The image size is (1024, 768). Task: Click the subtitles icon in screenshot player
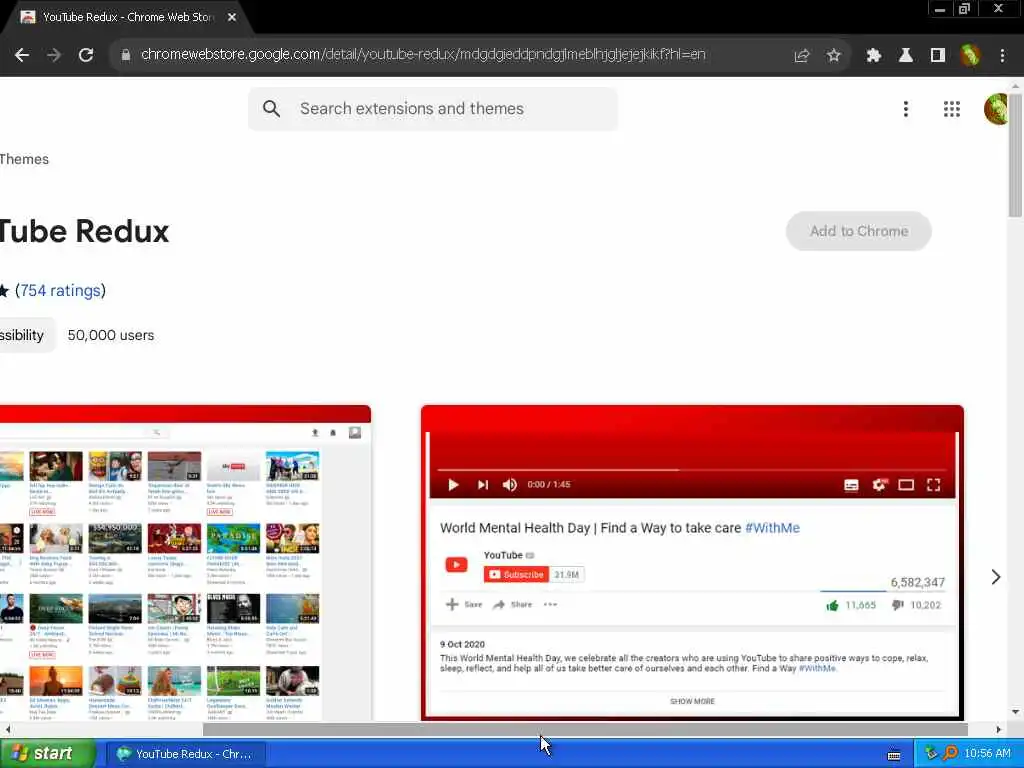pos(851,485)
